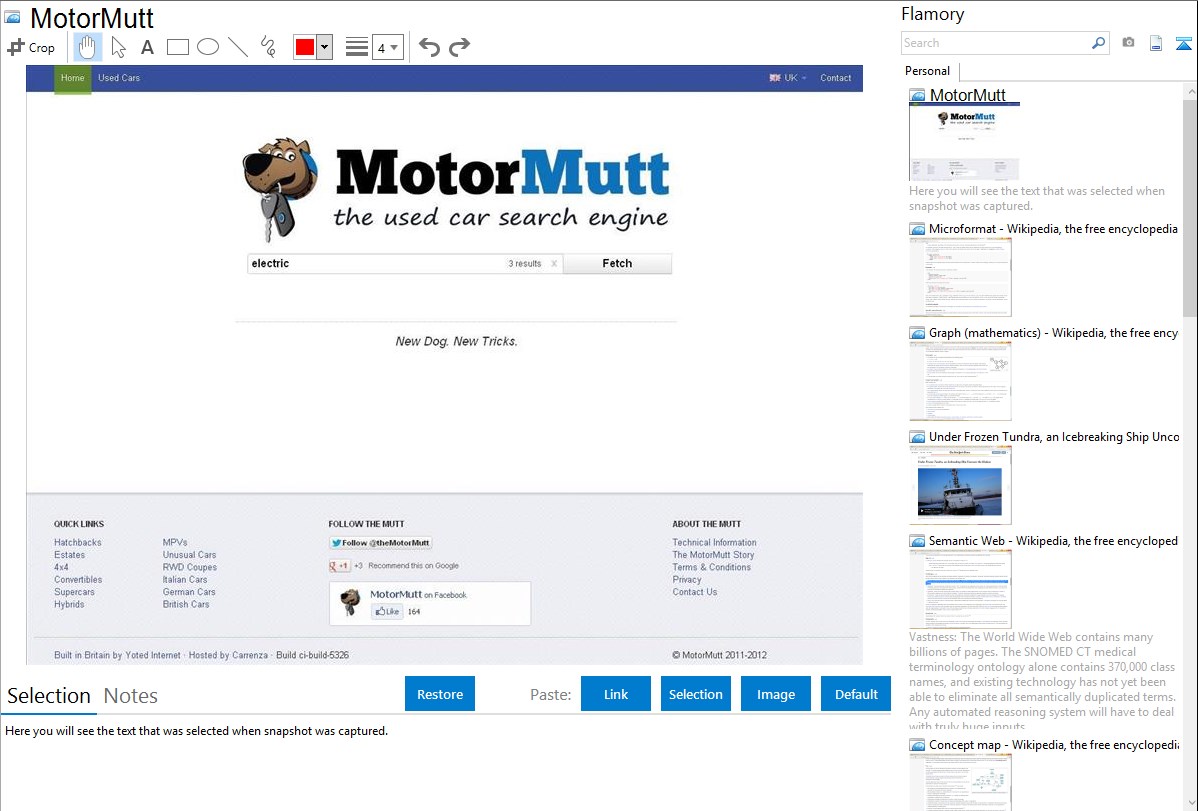
Task: Paste as Image button
Action: [x=775, y=694]
